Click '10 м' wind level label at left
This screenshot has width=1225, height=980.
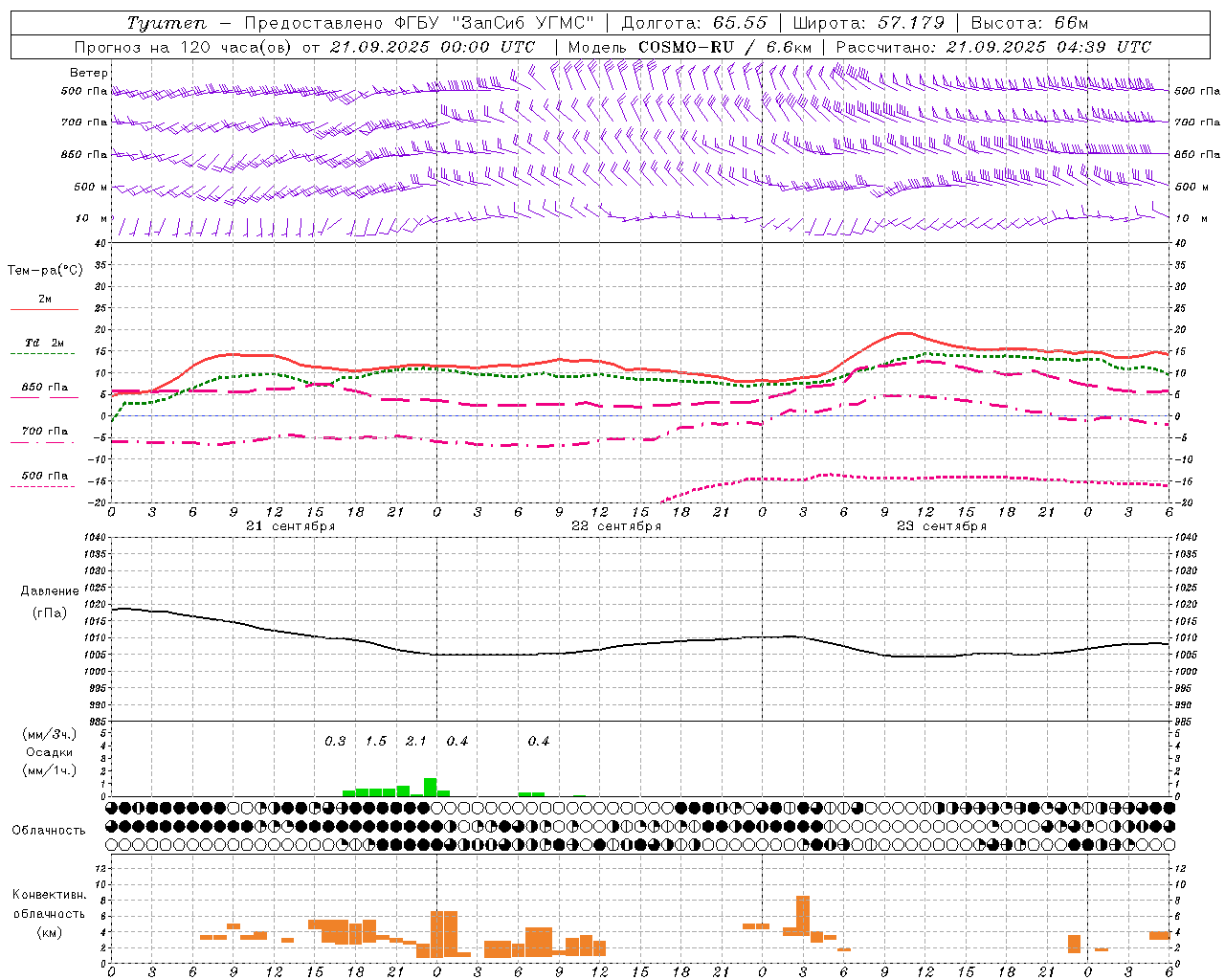pos(92,218)
